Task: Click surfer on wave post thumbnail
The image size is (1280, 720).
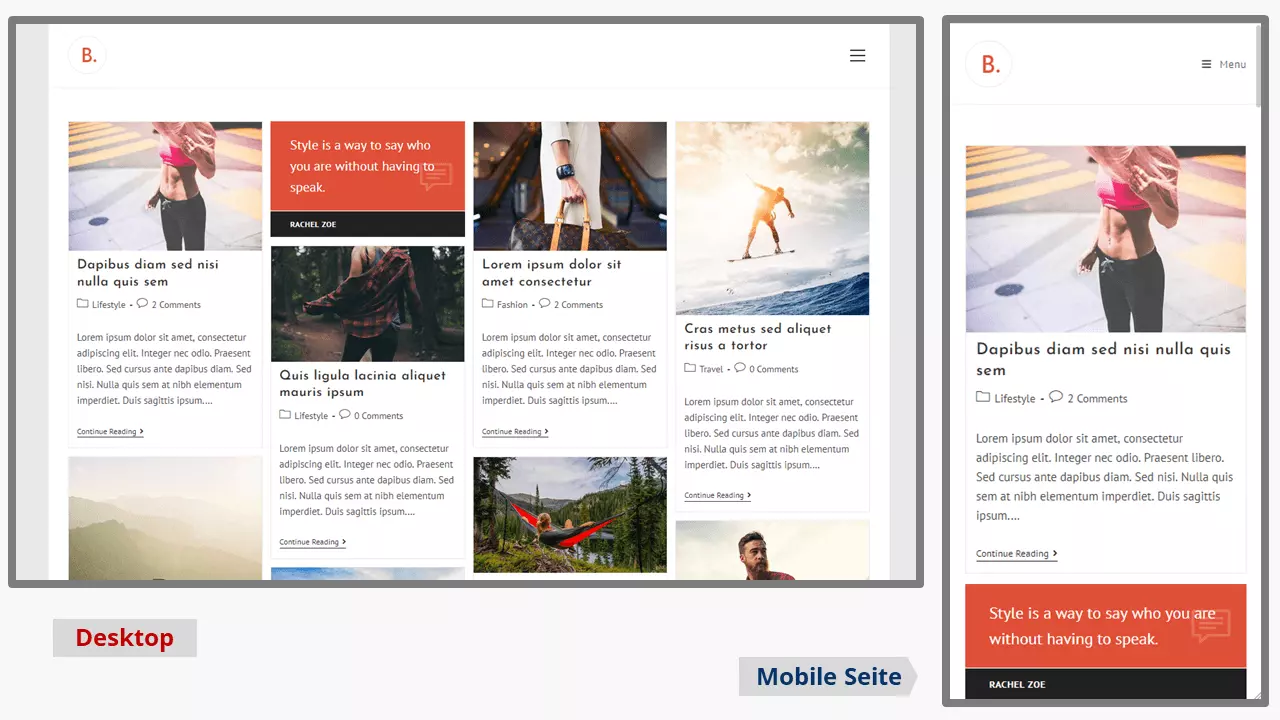Action: pyautogui.click(x=772, y=218)
